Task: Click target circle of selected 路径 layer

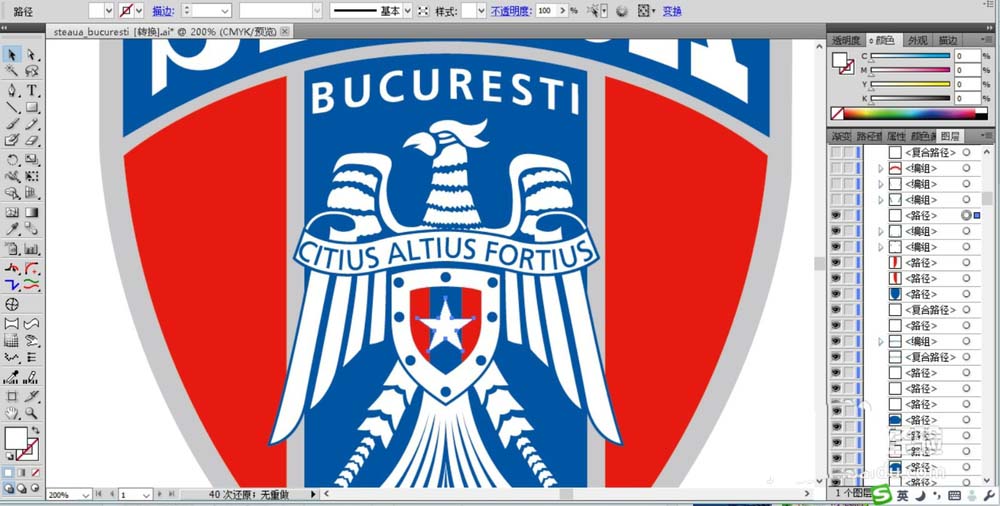Action: 966,216
